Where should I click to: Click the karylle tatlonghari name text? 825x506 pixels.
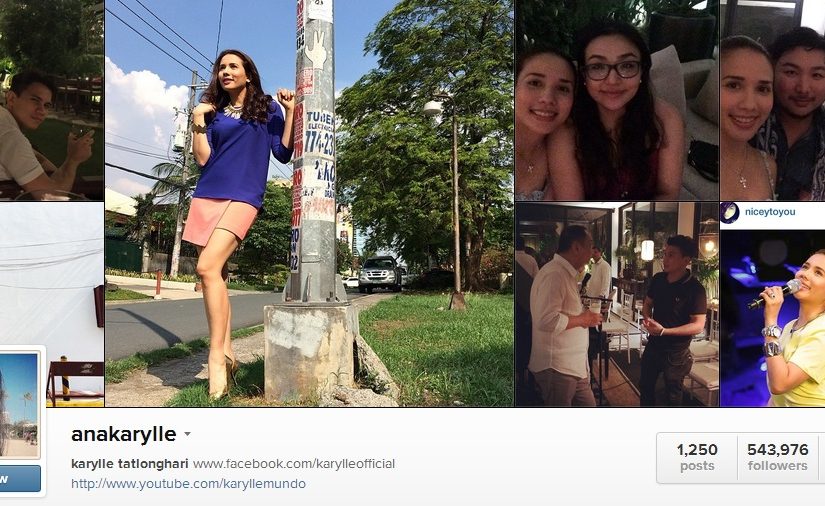tap(129, 464)
